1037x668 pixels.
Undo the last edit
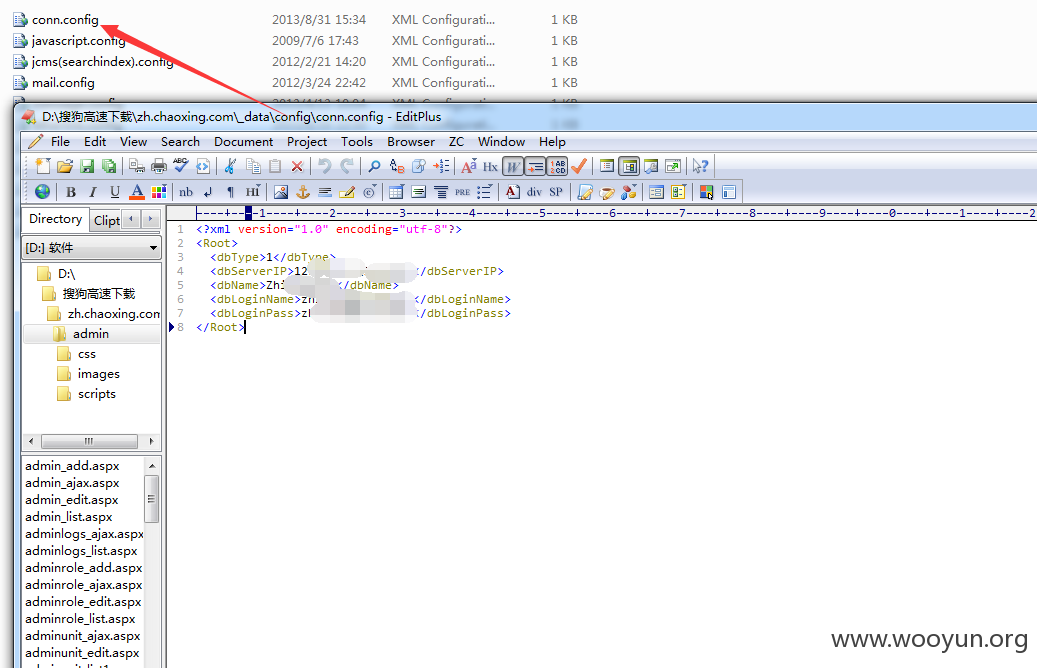tap(324, 166)
